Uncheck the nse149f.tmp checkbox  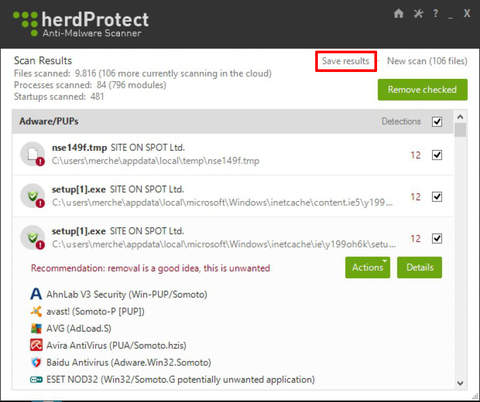[437, 155]
